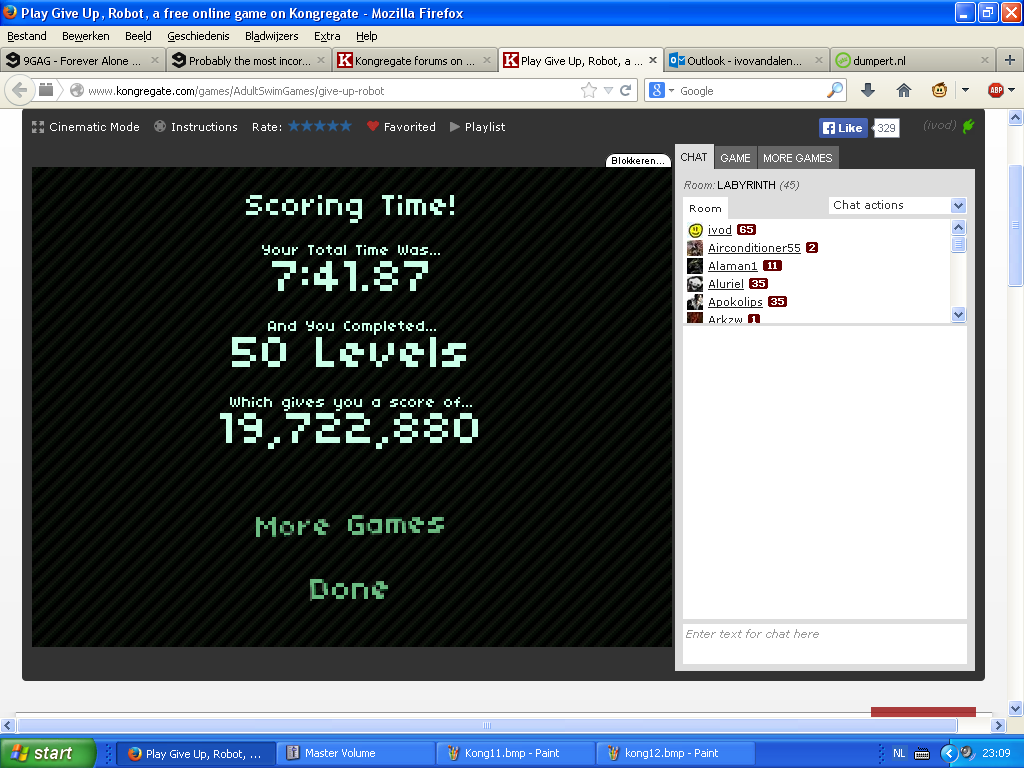Image resolution: width=1024 pixels, height=768 pixels.
Task: Click the Facebook Like button
Action: tap(843, 128)
